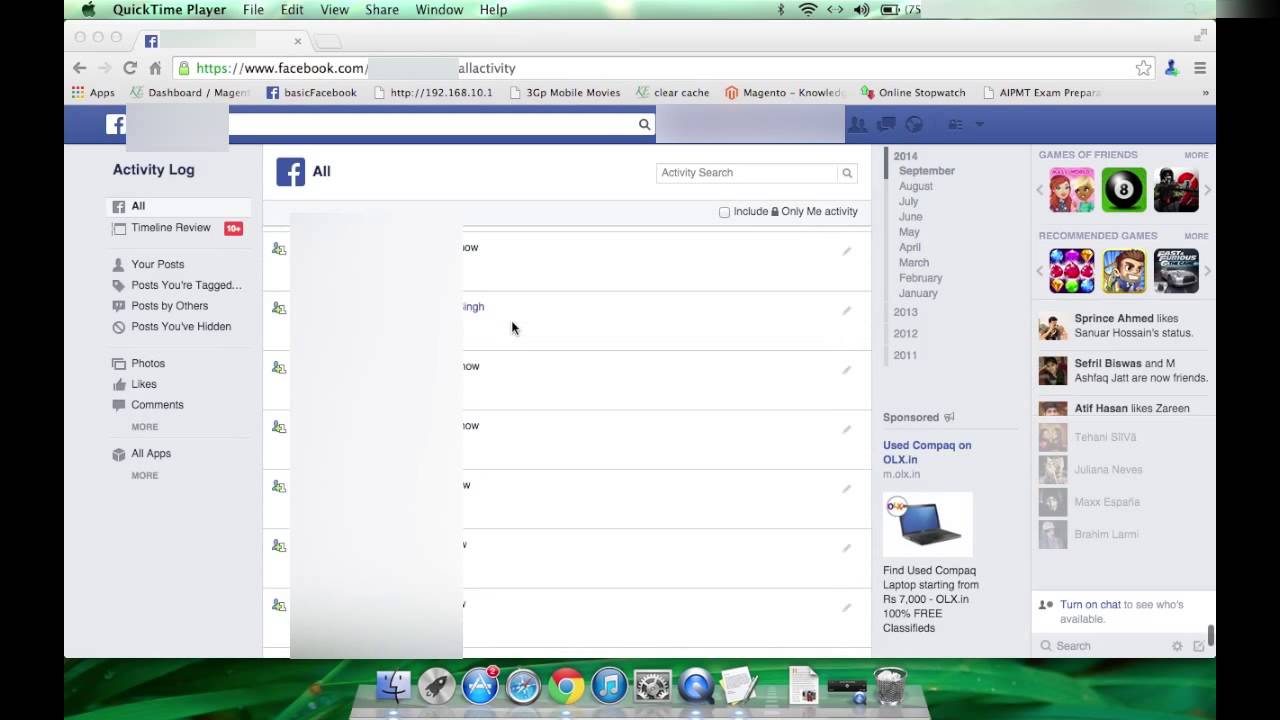This screenshot has width=1280, height=720.
Task: Open the Trash in the Dock
Action: [889, 686]
